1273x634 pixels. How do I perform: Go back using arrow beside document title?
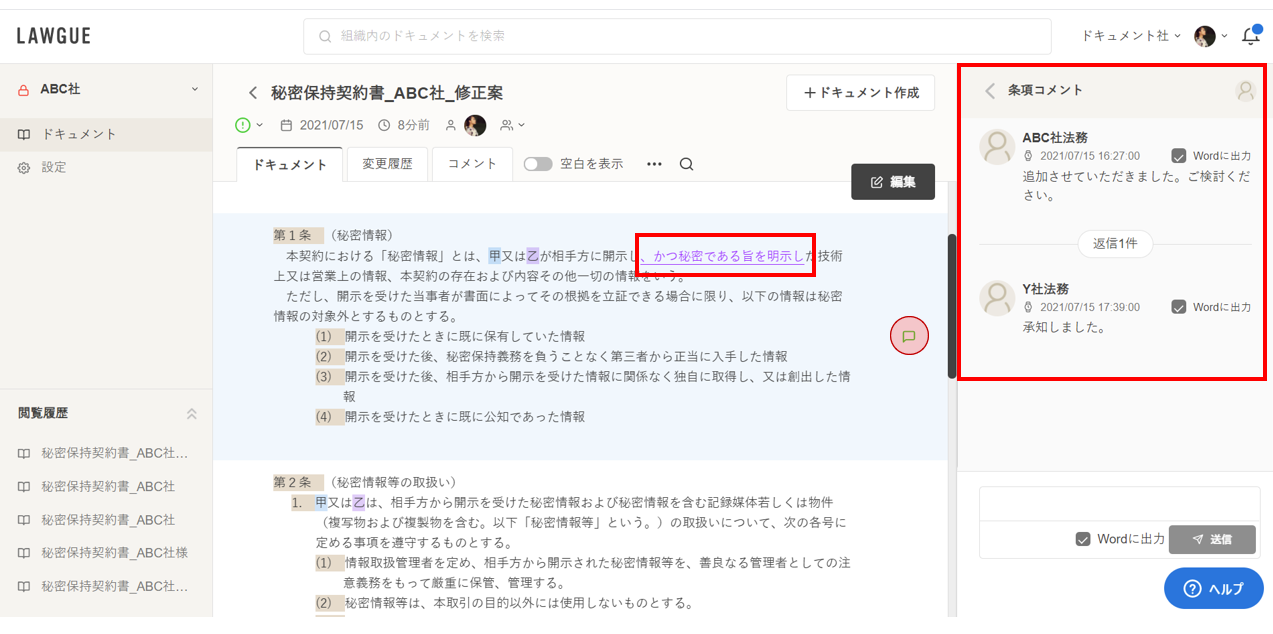click(x=253, y=93)
